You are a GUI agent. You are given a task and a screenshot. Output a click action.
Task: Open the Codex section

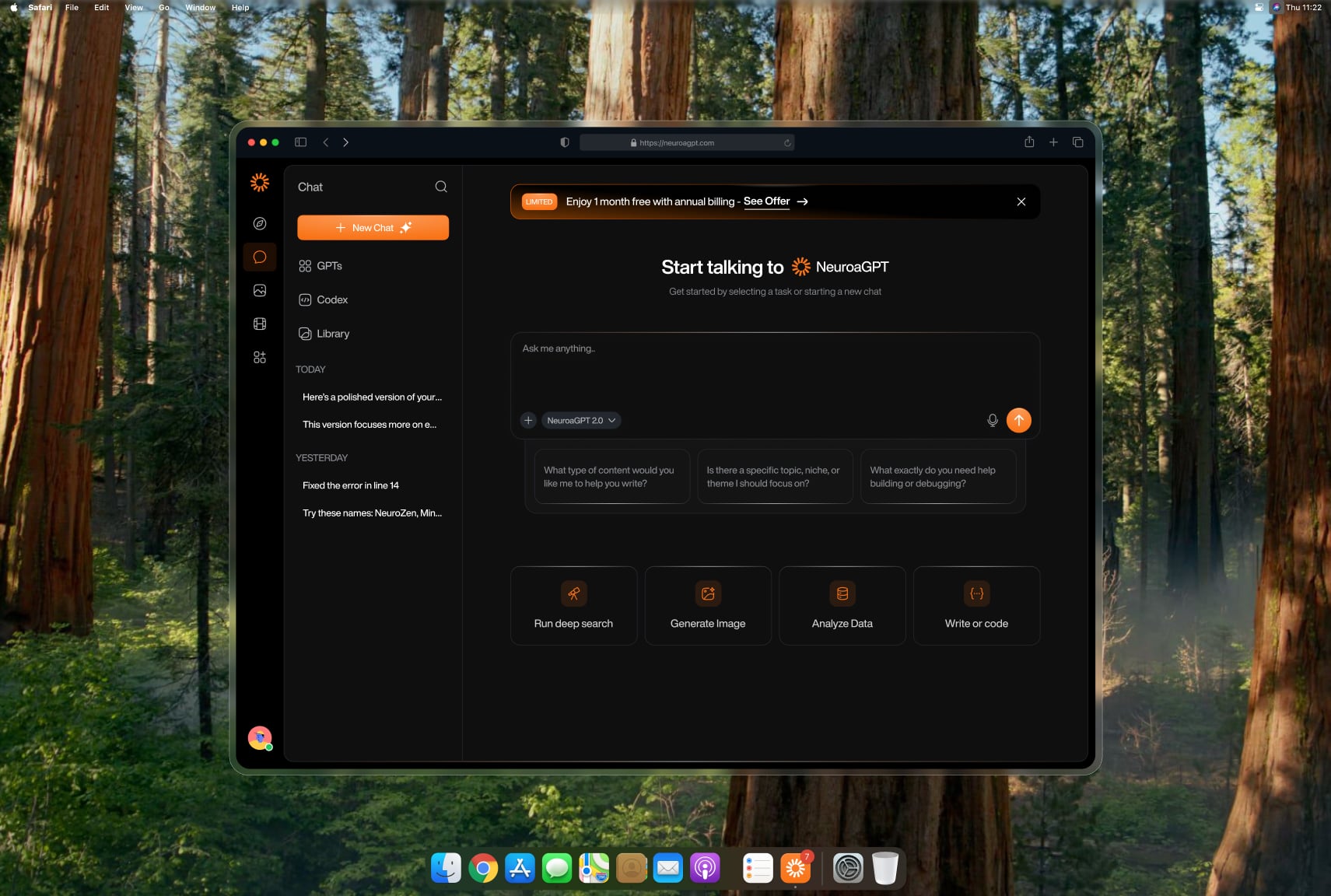point(331,300)
